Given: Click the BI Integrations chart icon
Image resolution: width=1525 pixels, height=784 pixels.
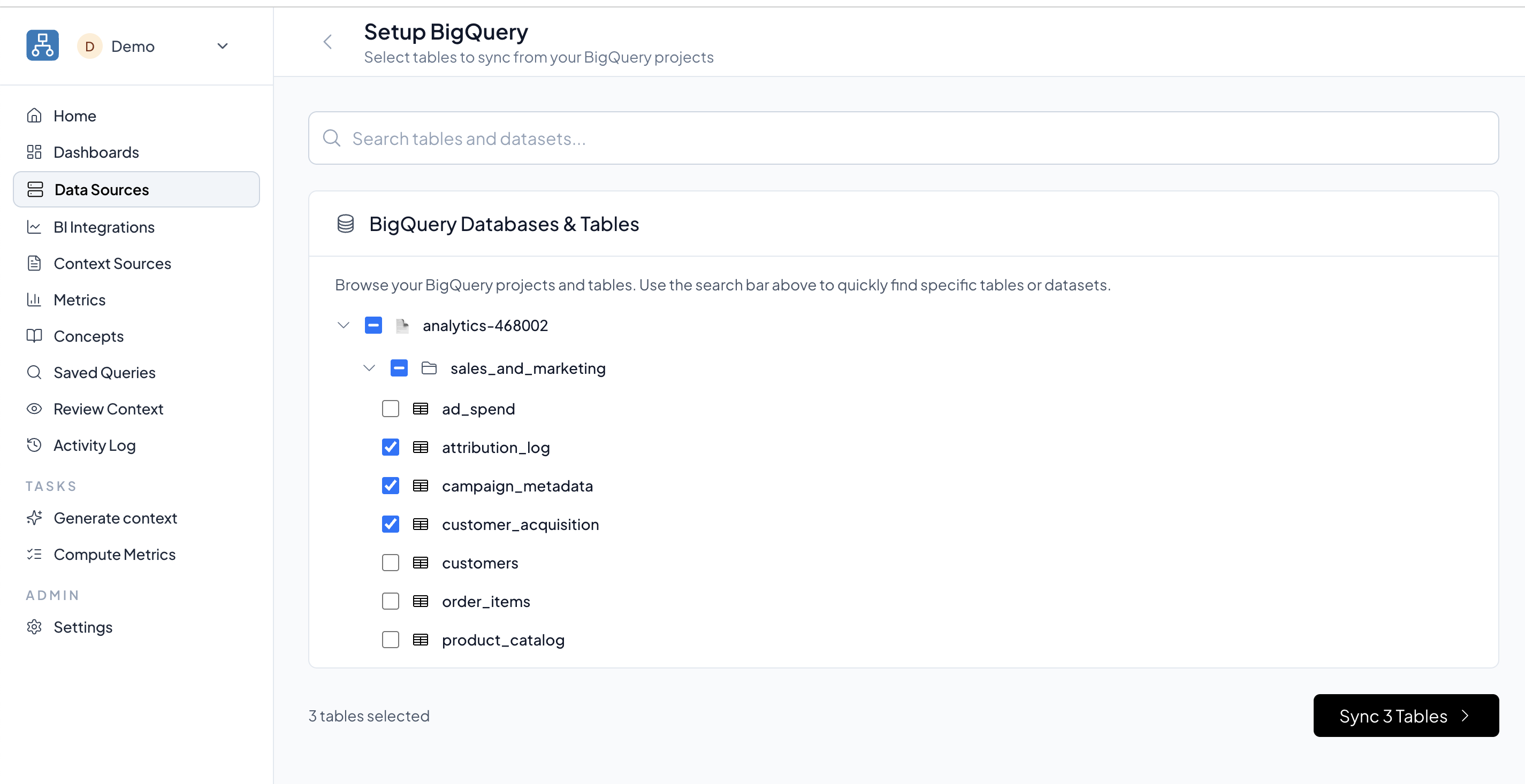Looking at the screenshot, I should coord(34,227).
